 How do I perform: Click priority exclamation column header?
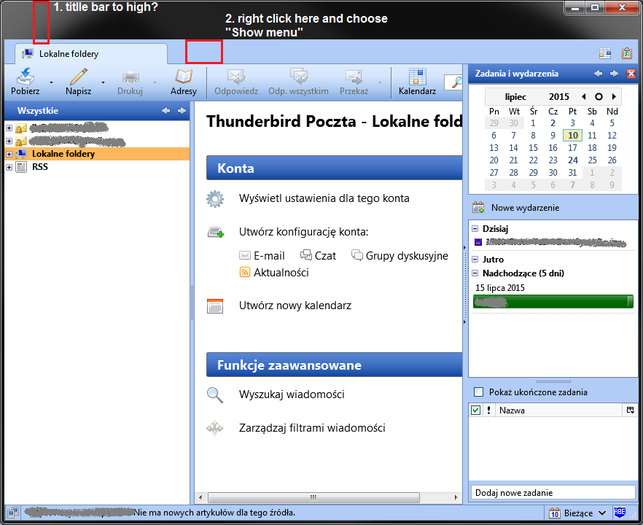pos(489,410)
